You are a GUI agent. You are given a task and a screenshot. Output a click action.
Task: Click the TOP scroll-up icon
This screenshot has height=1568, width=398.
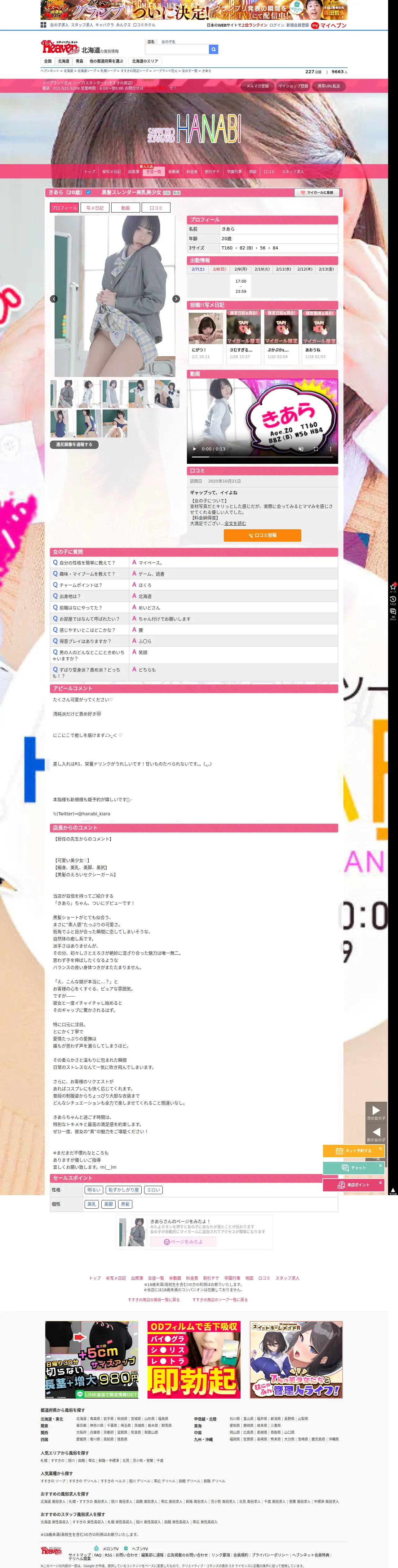pyautogui.click(x=392, y=1191)
